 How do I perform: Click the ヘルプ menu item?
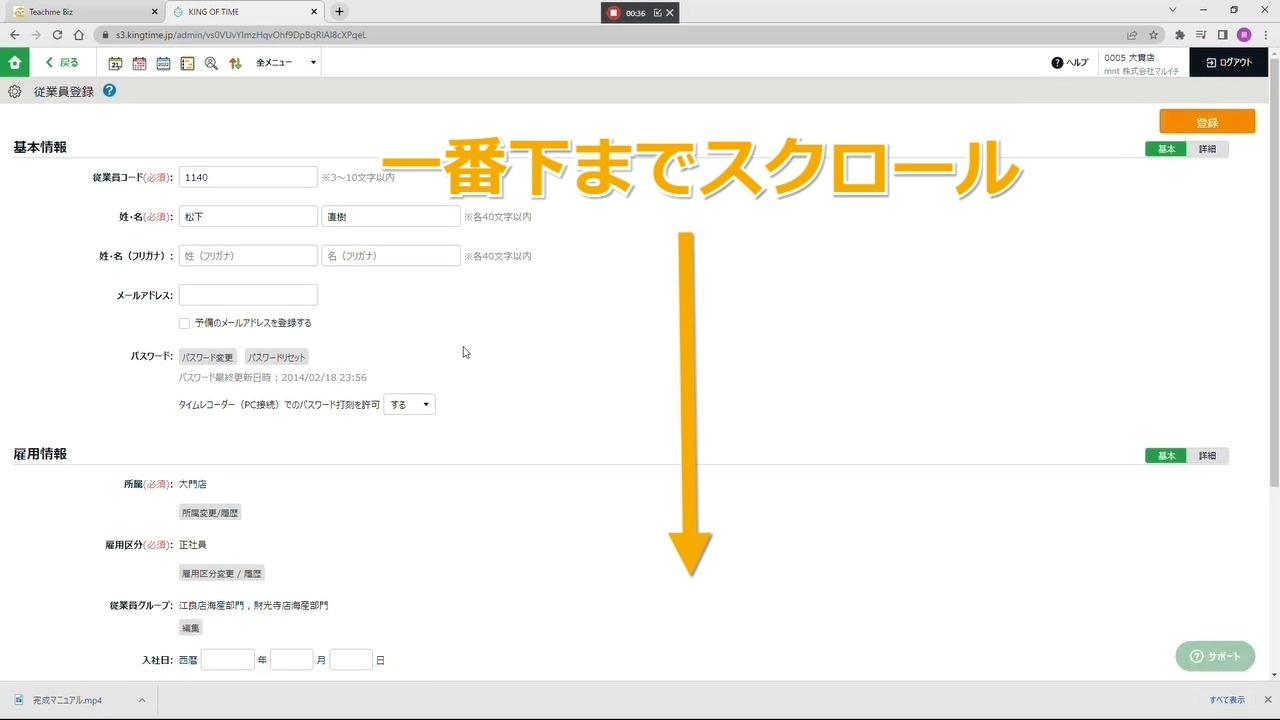(x=1070, y=63)
